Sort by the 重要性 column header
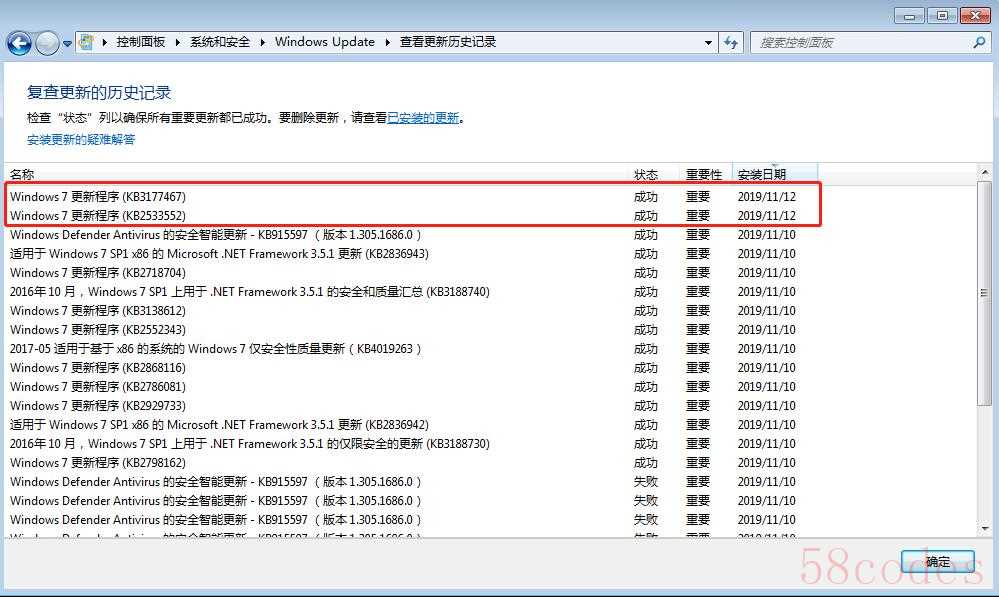 coord(706,174)
